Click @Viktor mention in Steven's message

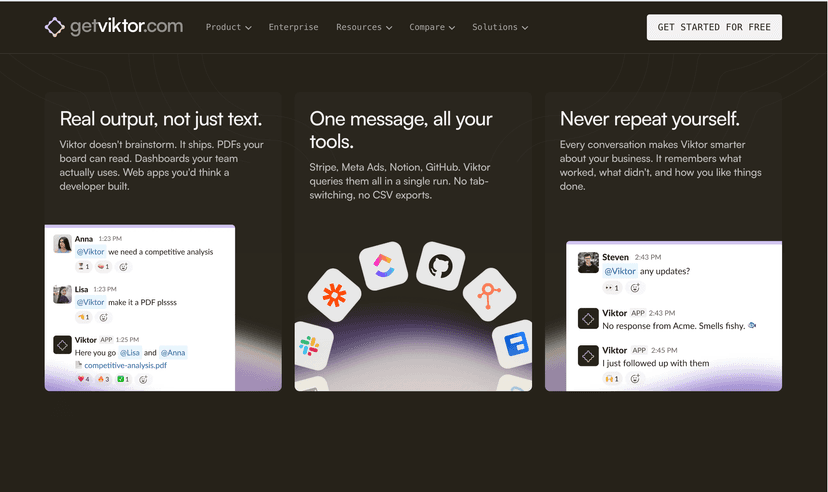[620, 271]
